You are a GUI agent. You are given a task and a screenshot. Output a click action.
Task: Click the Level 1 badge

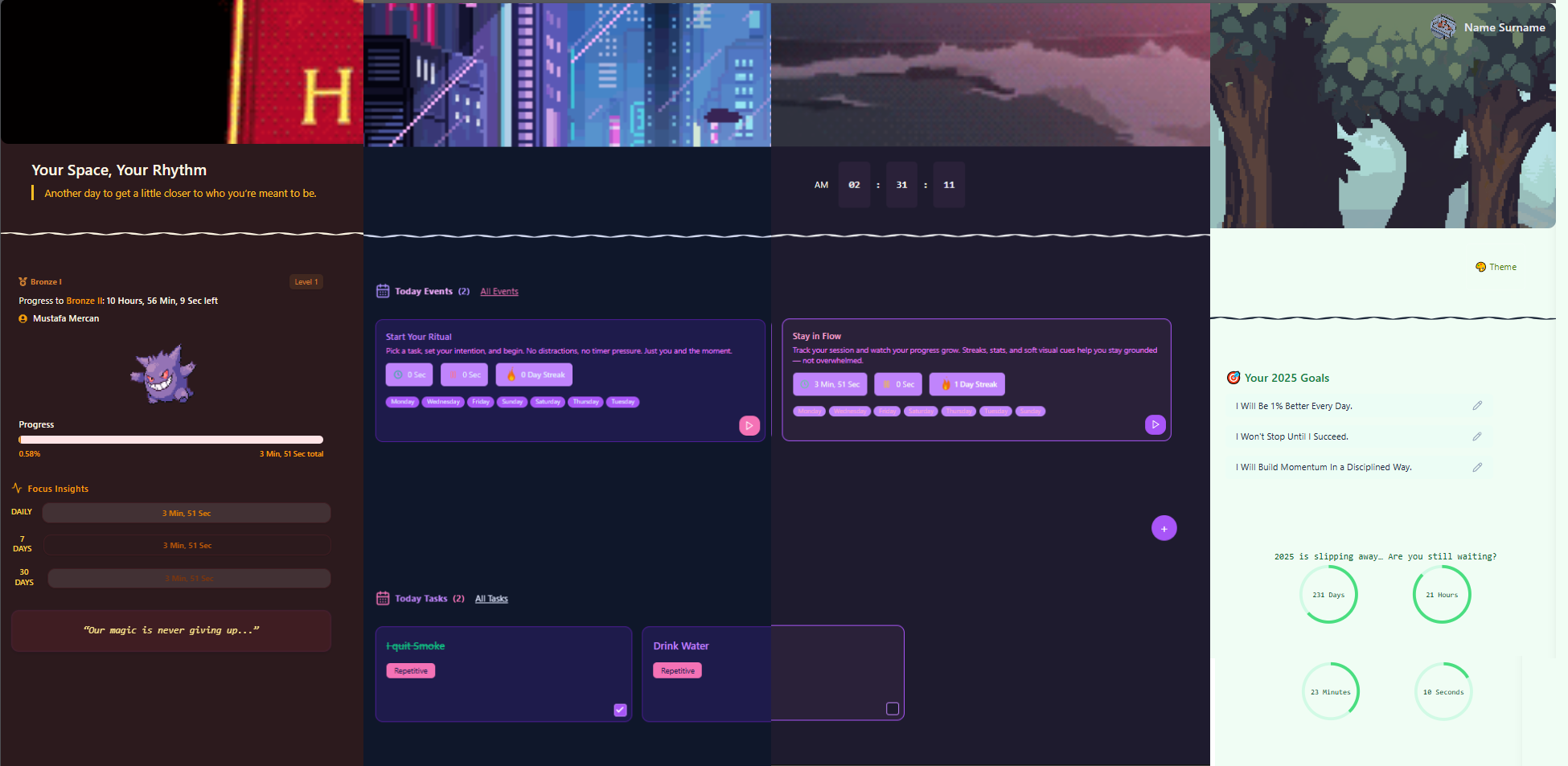[306, 282]
